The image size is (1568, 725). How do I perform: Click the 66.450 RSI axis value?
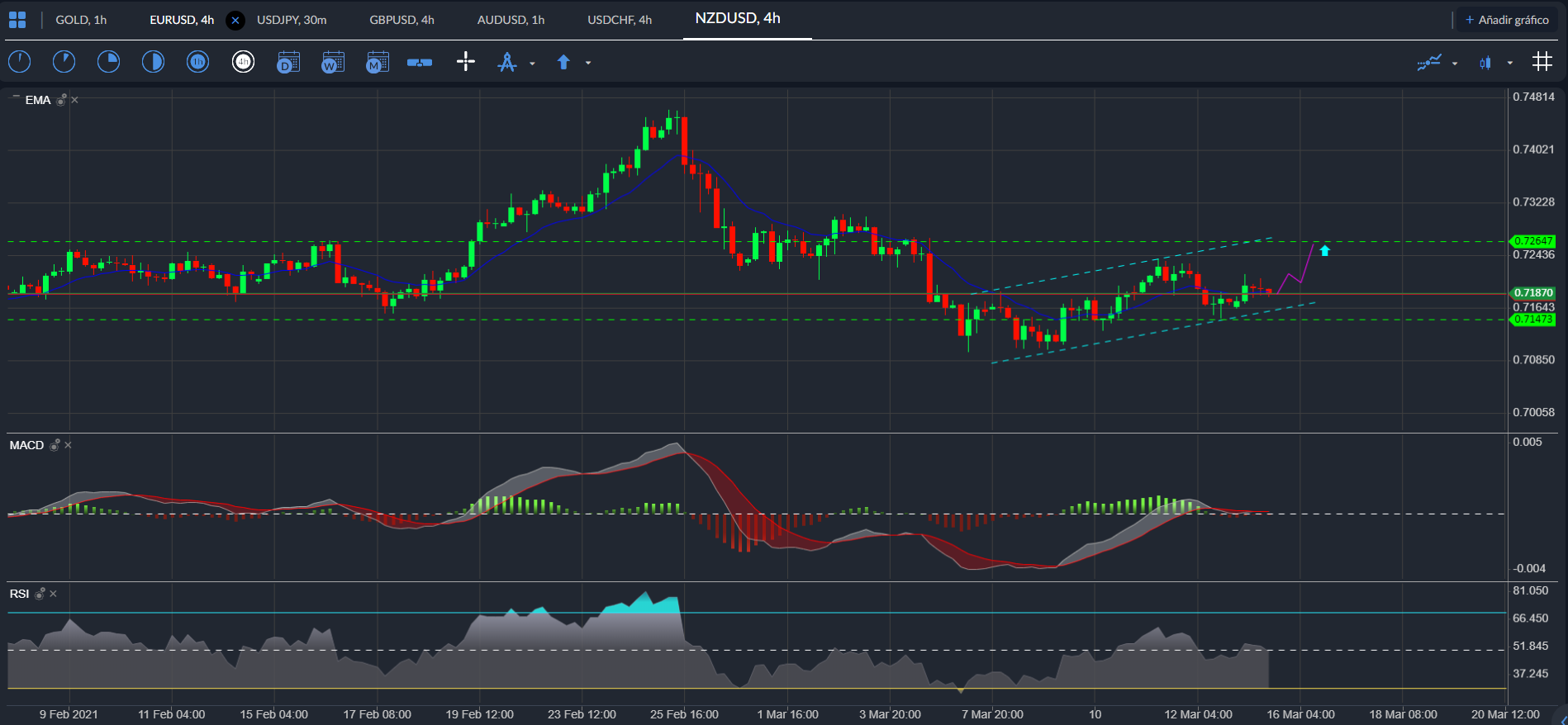[1531, 618]
